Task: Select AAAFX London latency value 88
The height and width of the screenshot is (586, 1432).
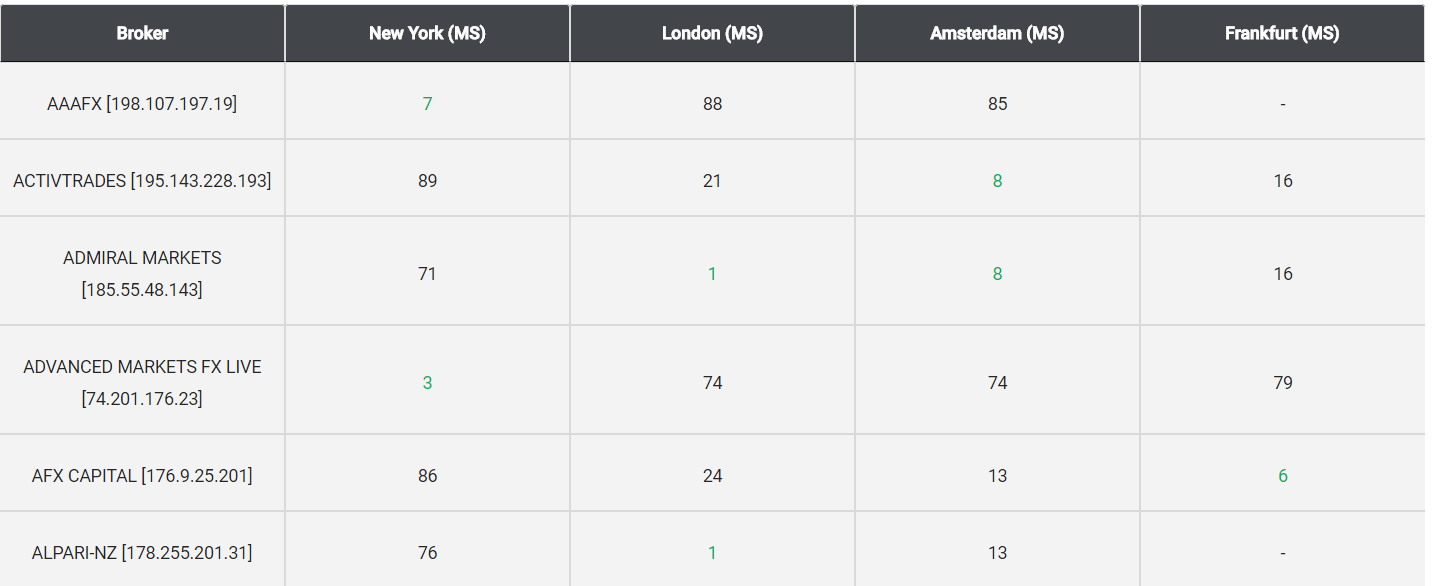Action: (712, 103)
